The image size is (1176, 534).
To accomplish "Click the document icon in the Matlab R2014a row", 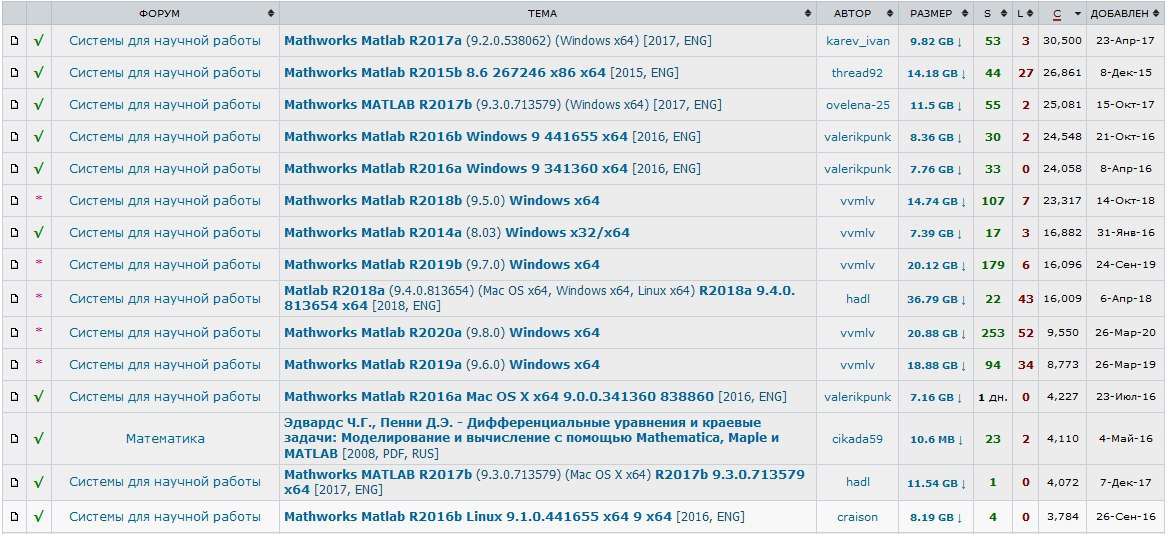I will pos(14,232).
